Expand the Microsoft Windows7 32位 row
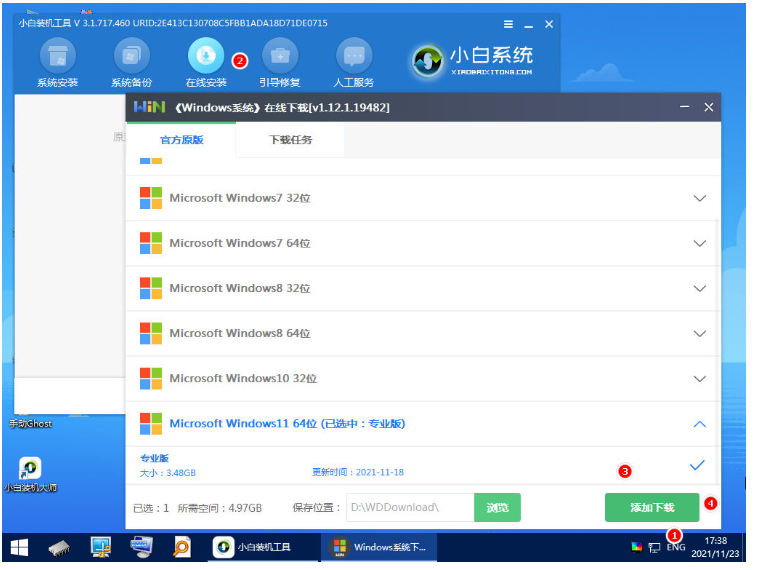 tap(700, 198)
